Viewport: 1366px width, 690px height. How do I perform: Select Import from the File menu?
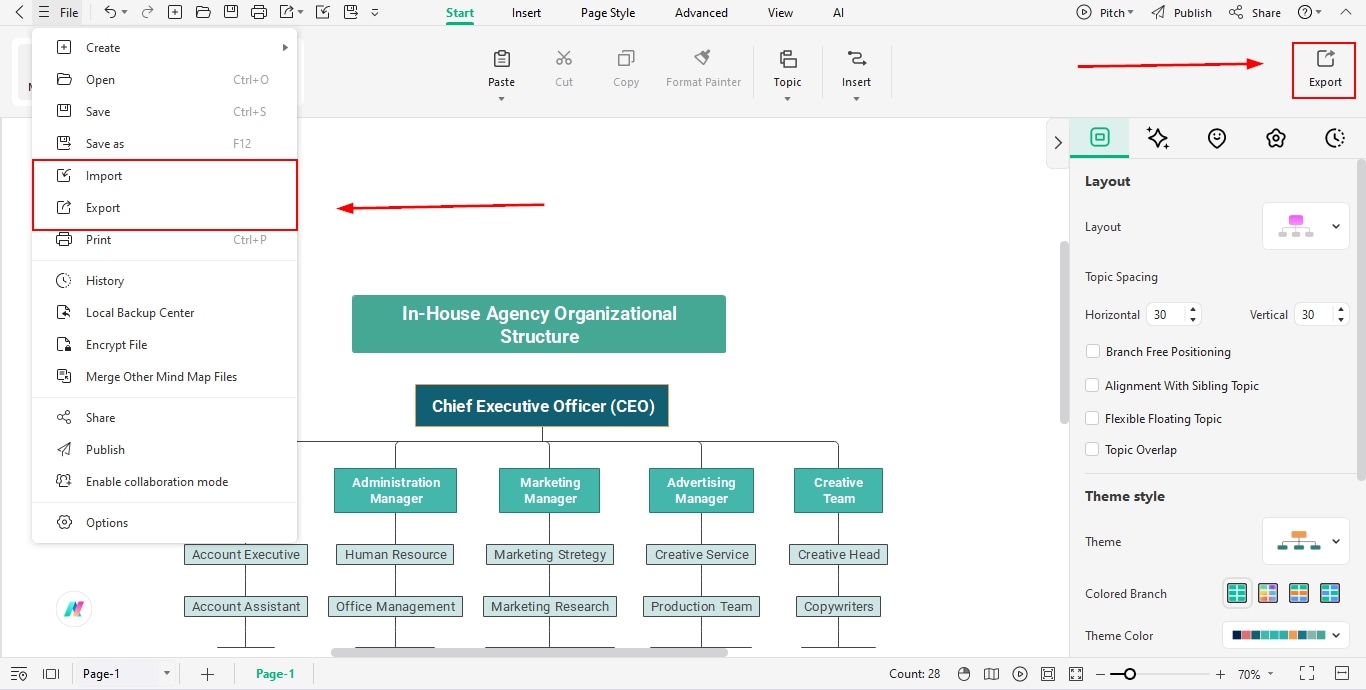tap(102, 175)
